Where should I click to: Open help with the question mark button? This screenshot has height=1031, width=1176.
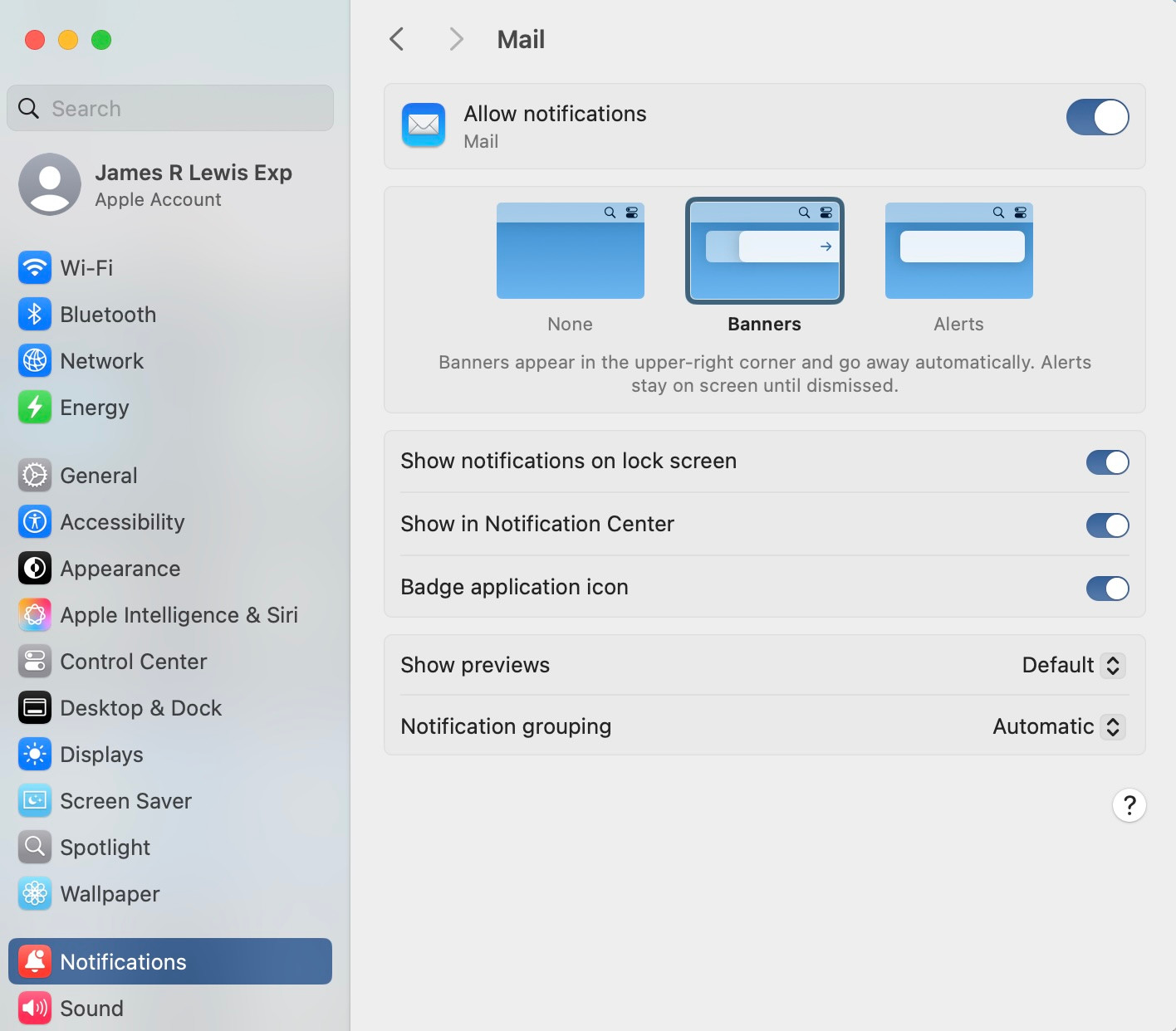[x=1129, y=805]
